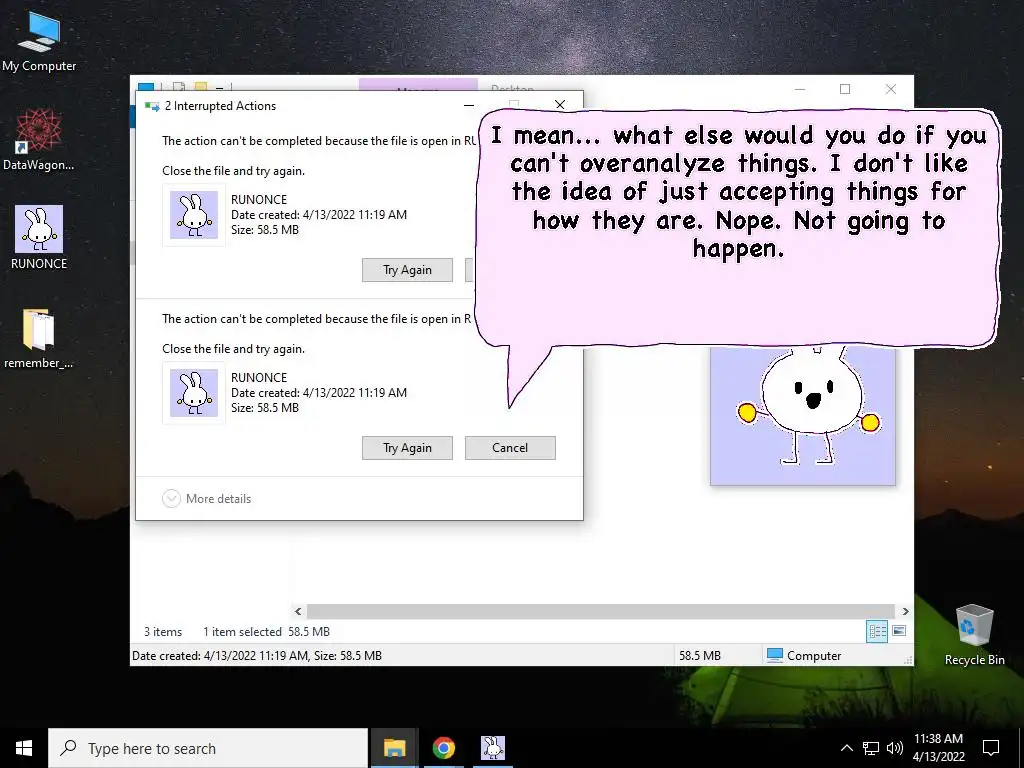Click the '3 items' status bar text

point(163,632)
